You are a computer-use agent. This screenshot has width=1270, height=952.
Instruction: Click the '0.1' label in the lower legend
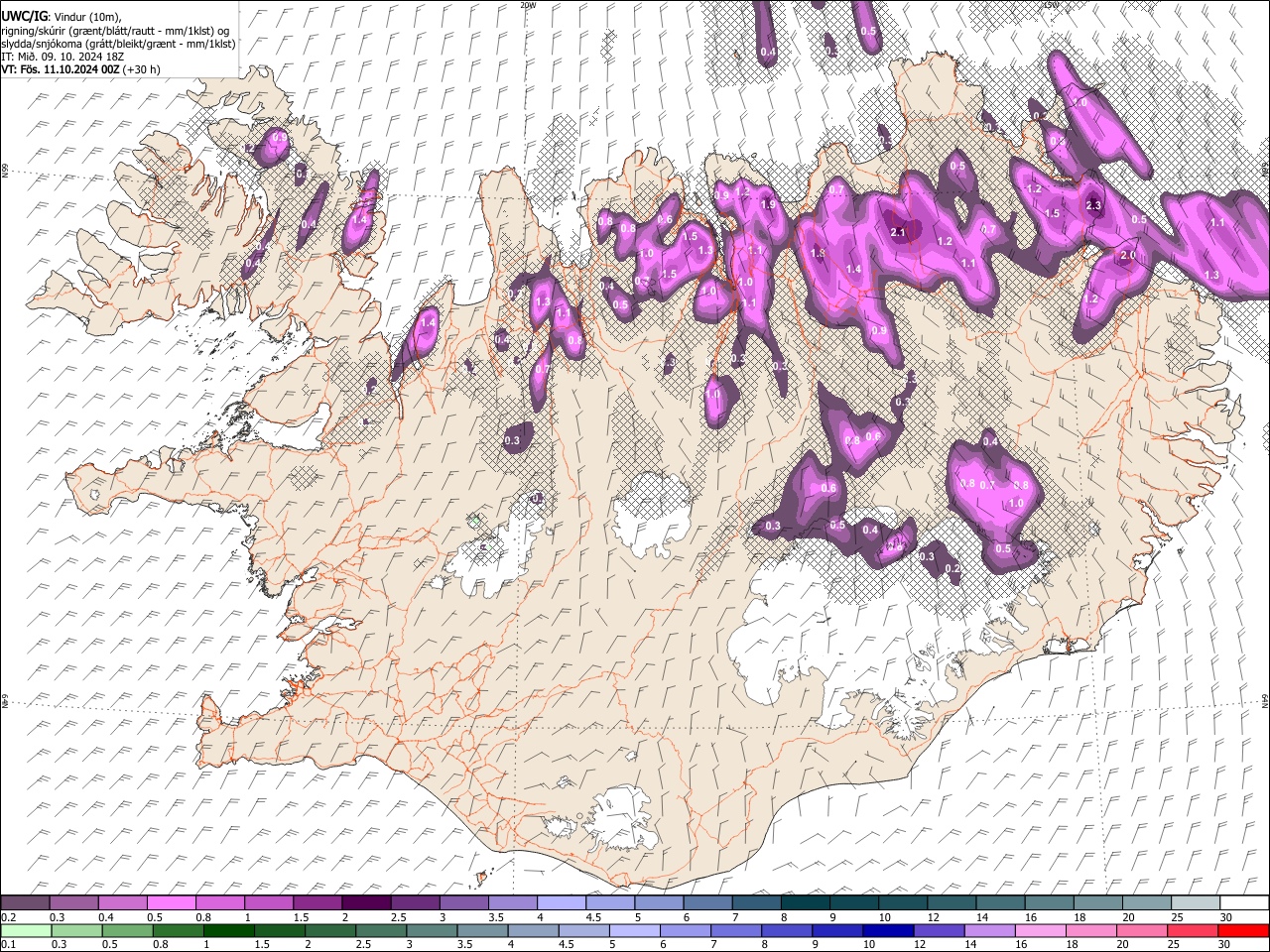(8, 944)
